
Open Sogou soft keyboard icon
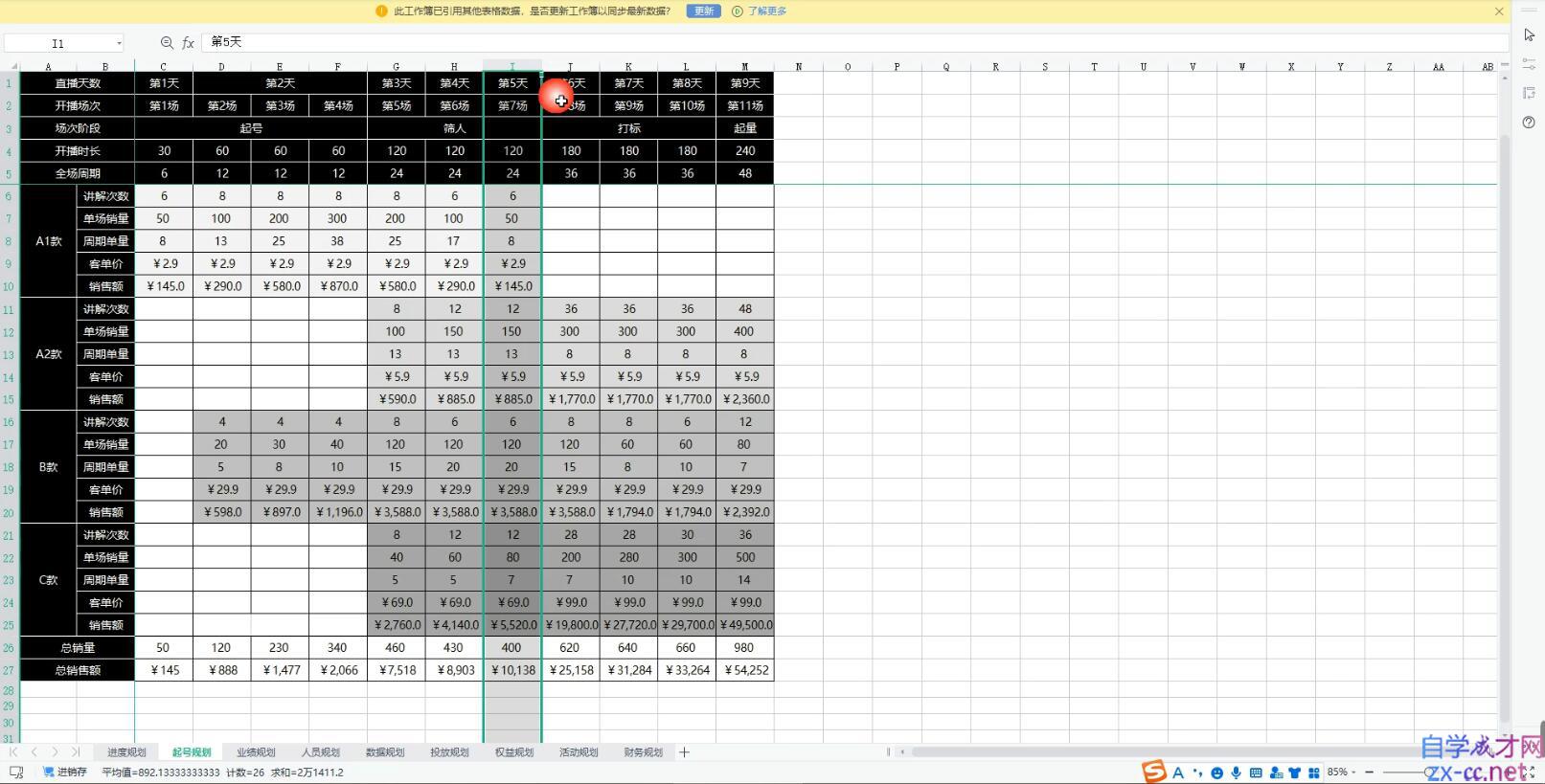[1256, 773]
